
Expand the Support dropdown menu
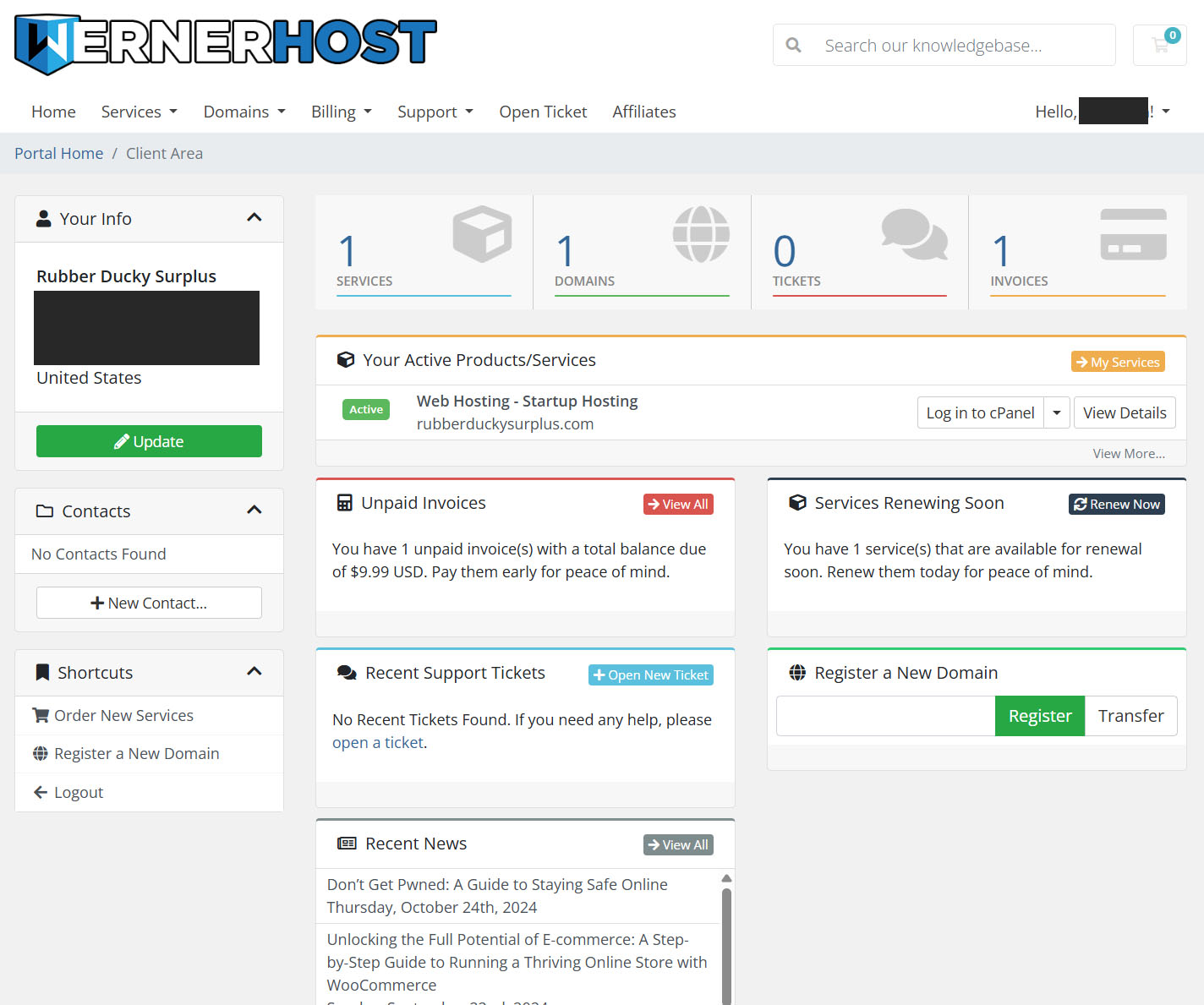[435, 112]
